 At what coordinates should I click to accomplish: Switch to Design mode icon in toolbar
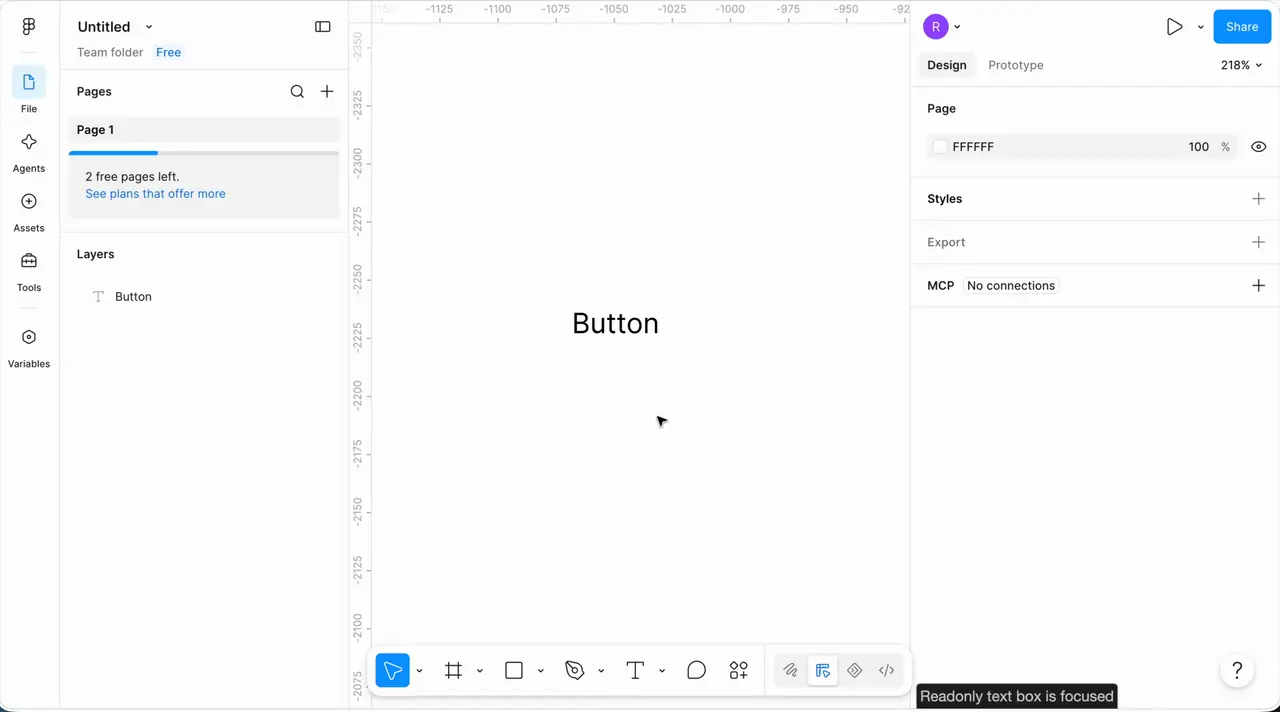click(x=822, y=670)
